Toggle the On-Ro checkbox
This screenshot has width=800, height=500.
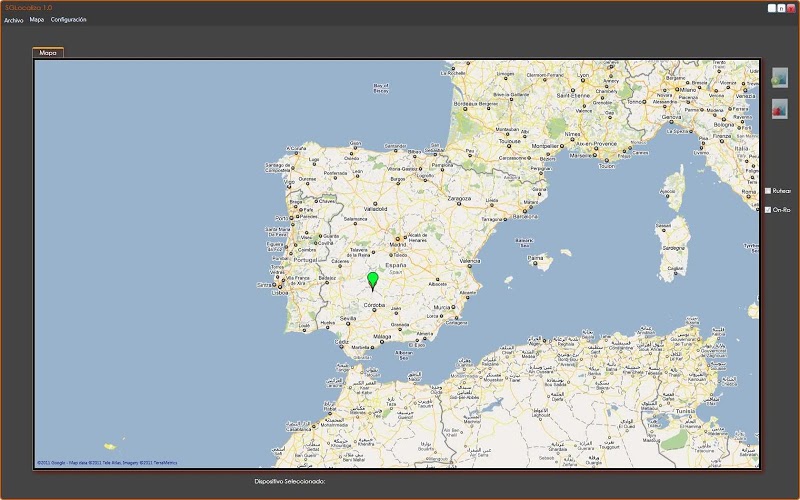pyautogui.click(x=768, y=210)
